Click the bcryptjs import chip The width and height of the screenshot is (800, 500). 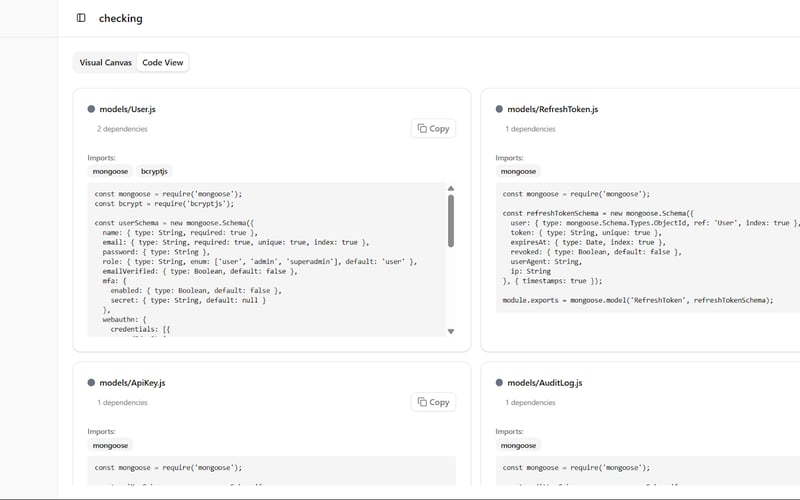pyautogui.click(x=155, y=171)
